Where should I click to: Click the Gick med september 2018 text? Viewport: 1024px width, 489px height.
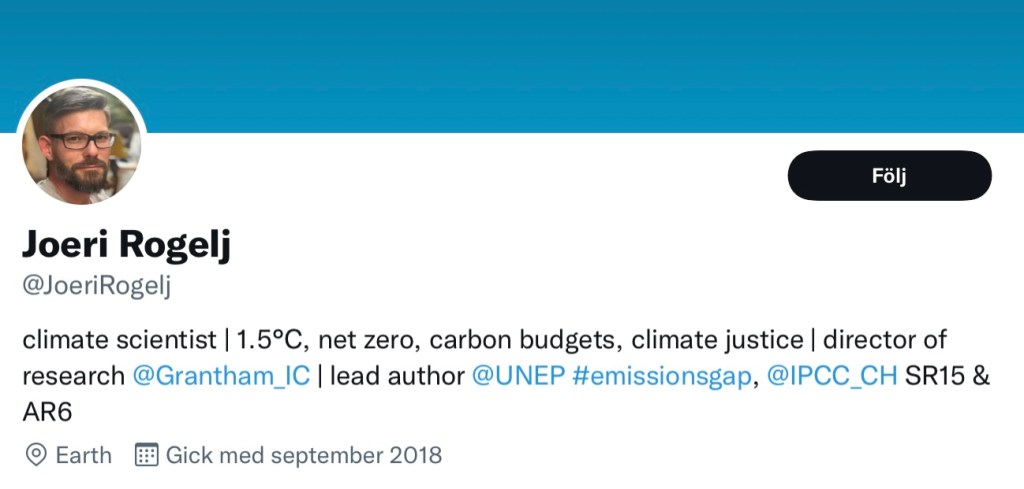point(304,455)
